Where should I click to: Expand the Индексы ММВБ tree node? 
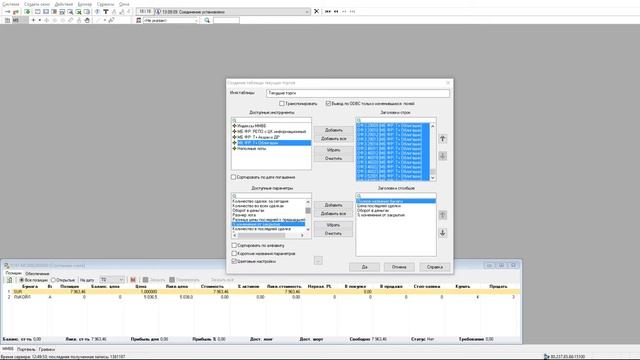234,126
